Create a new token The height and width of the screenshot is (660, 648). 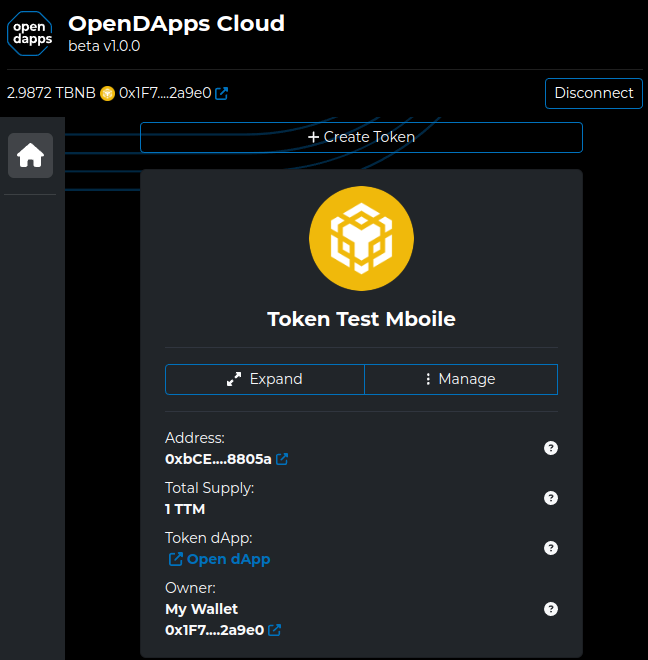(361, 137)
